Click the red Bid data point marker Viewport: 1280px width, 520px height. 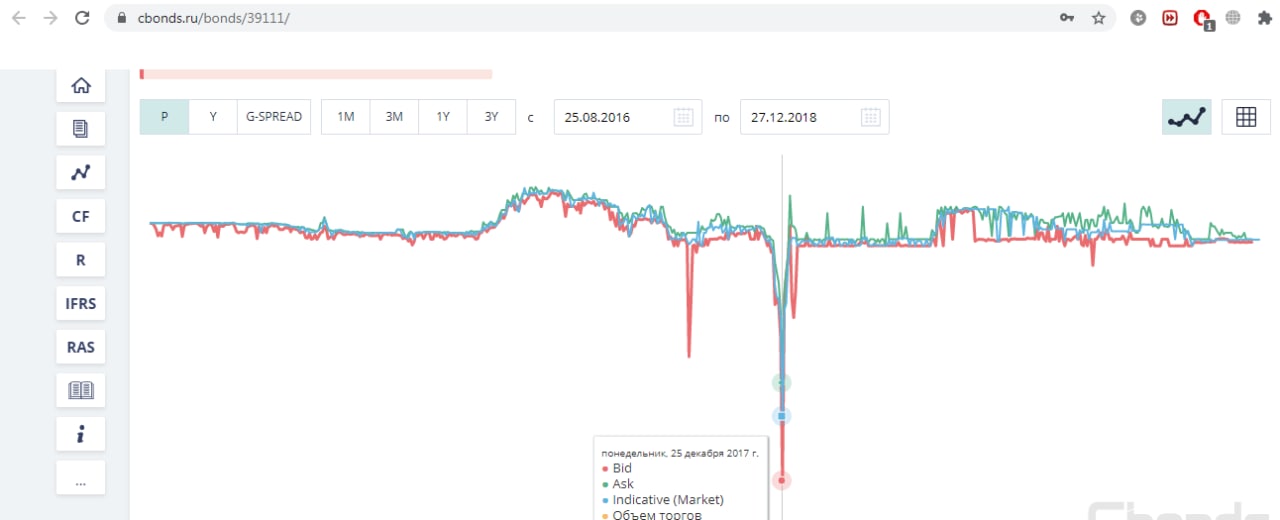(x=782, y=481)
